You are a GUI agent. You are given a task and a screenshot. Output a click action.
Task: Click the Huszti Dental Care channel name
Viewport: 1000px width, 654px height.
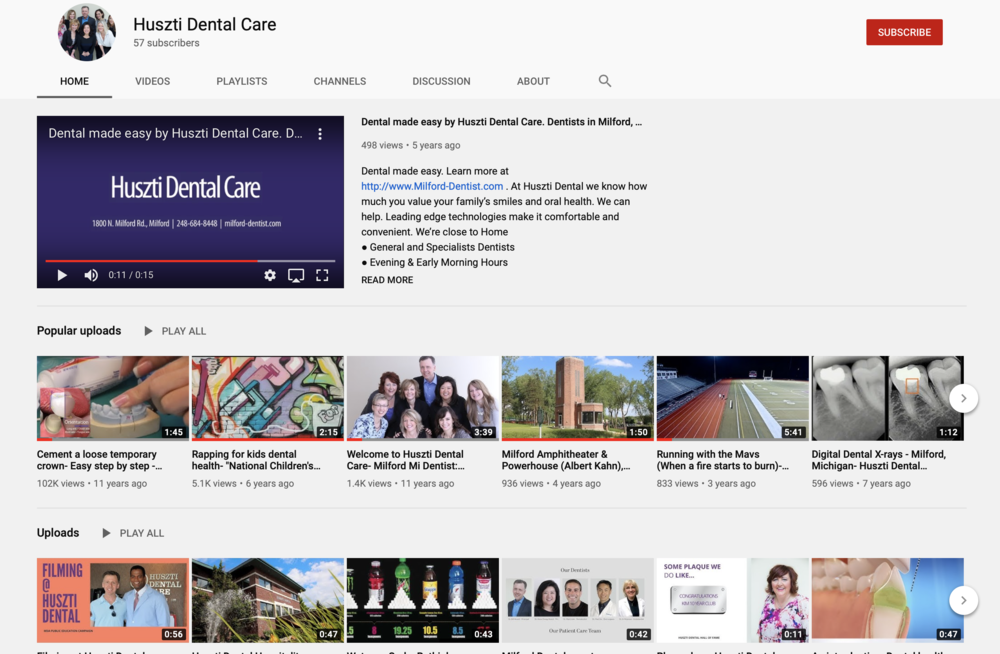click(x=205, y=24)
